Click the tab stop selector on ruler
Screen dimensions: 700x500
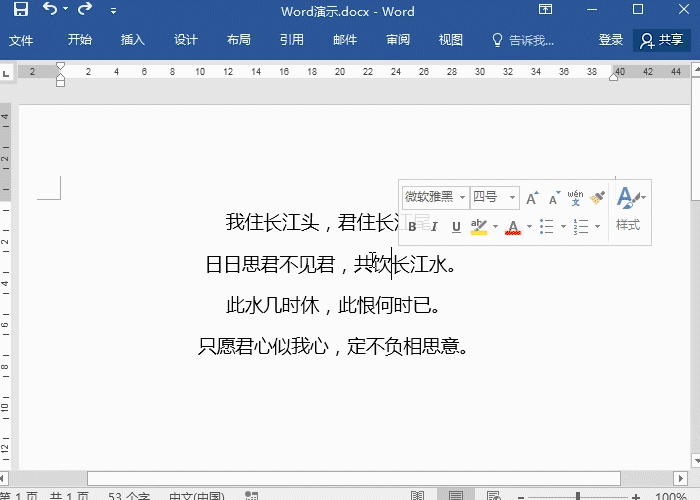click(x=6, y=73)
